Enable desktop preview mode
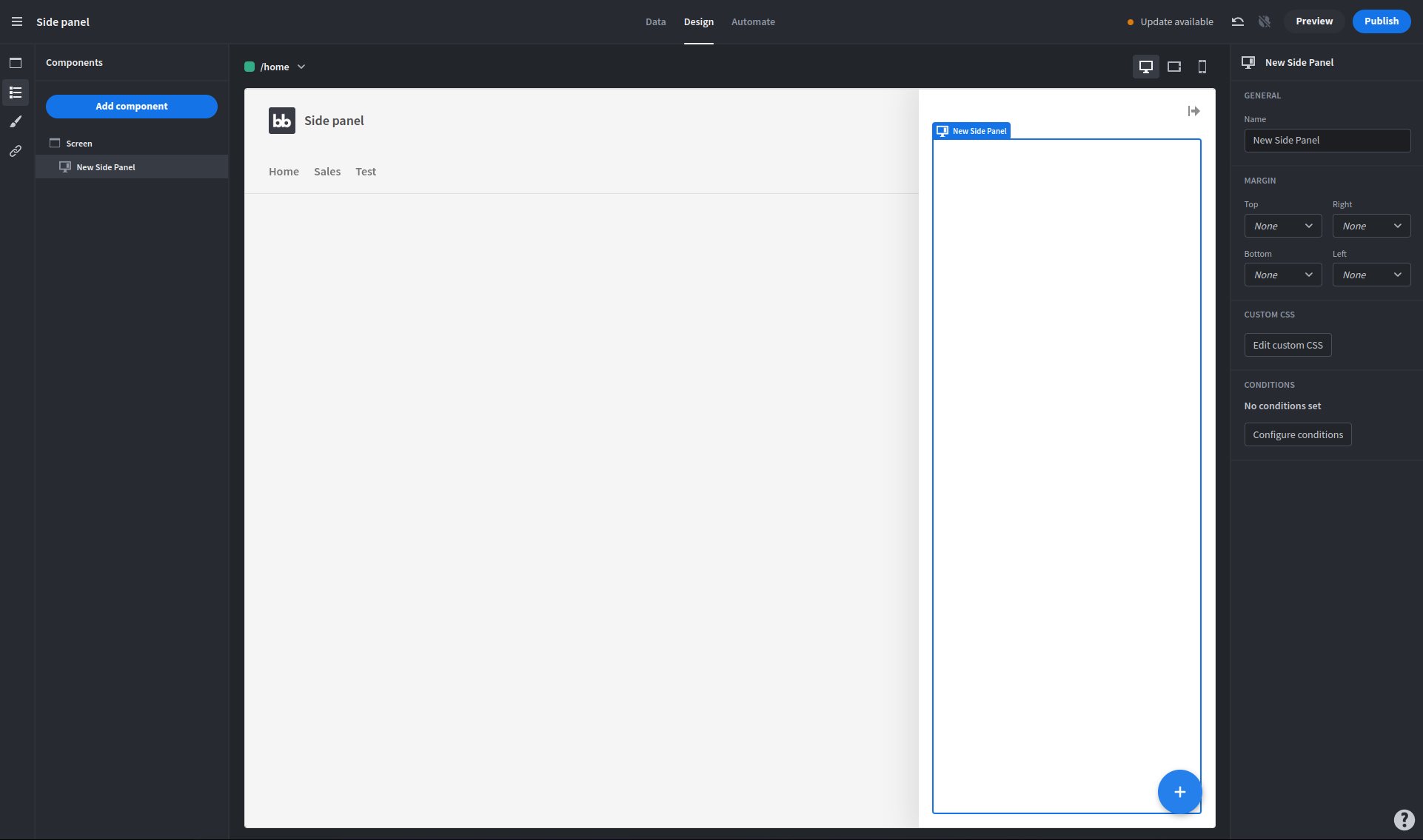 pyautogui.click(x=1146, y=66)
